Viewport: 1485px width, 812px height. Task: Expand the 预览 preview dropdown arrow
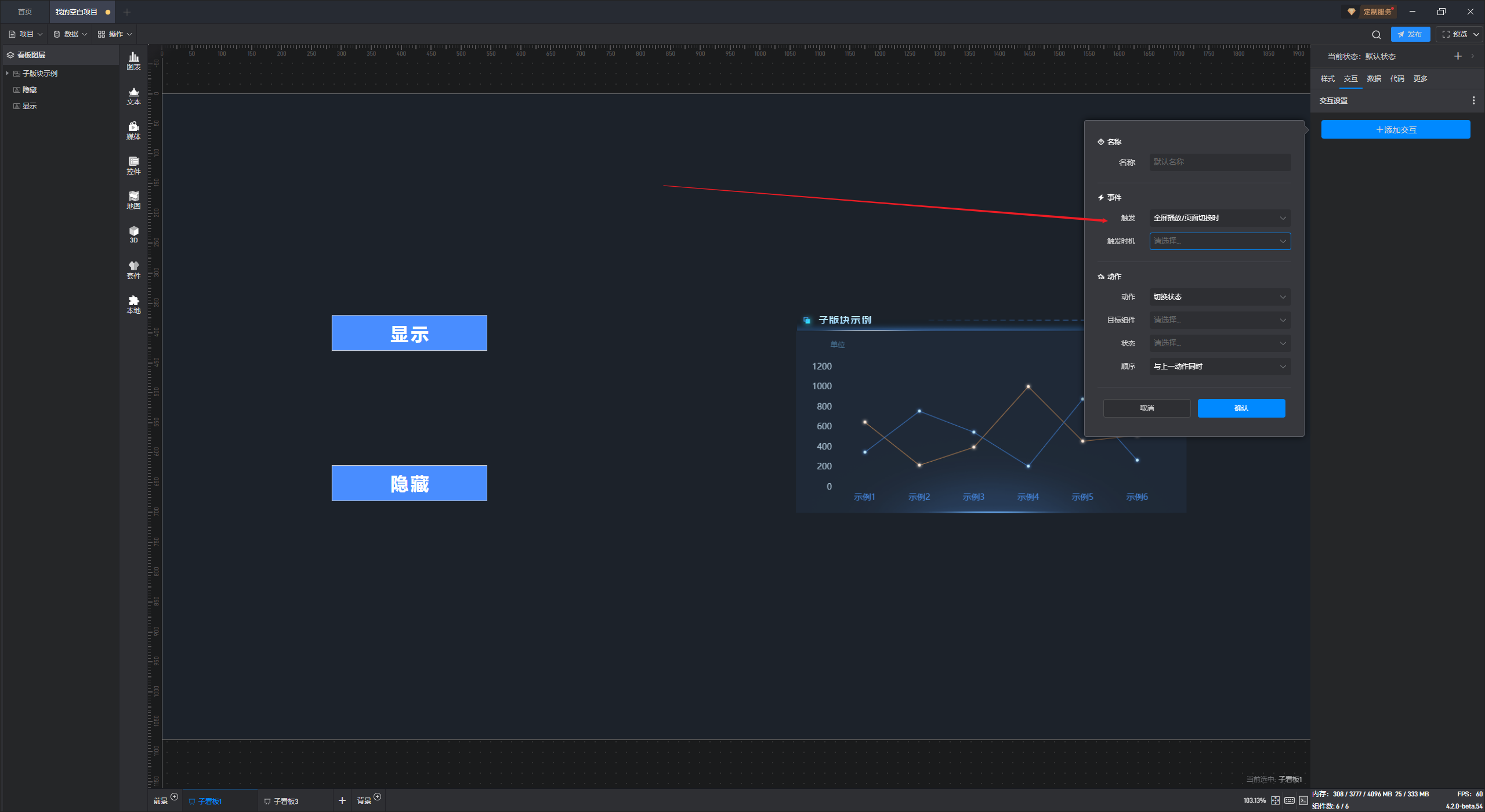click(1476, 34)
